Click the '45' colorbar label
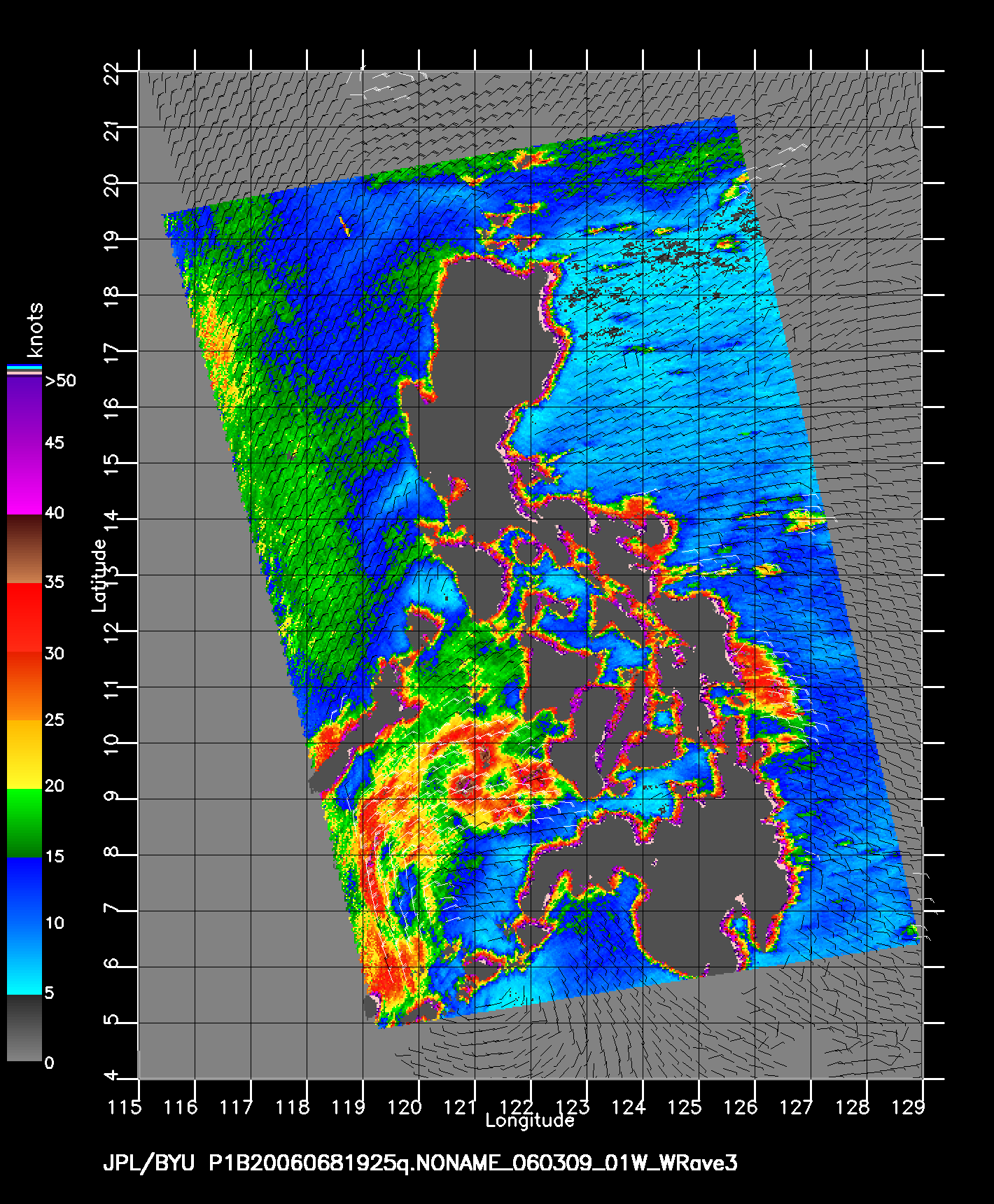Viewport: 994px width, 1204px height. pos(55,443)
